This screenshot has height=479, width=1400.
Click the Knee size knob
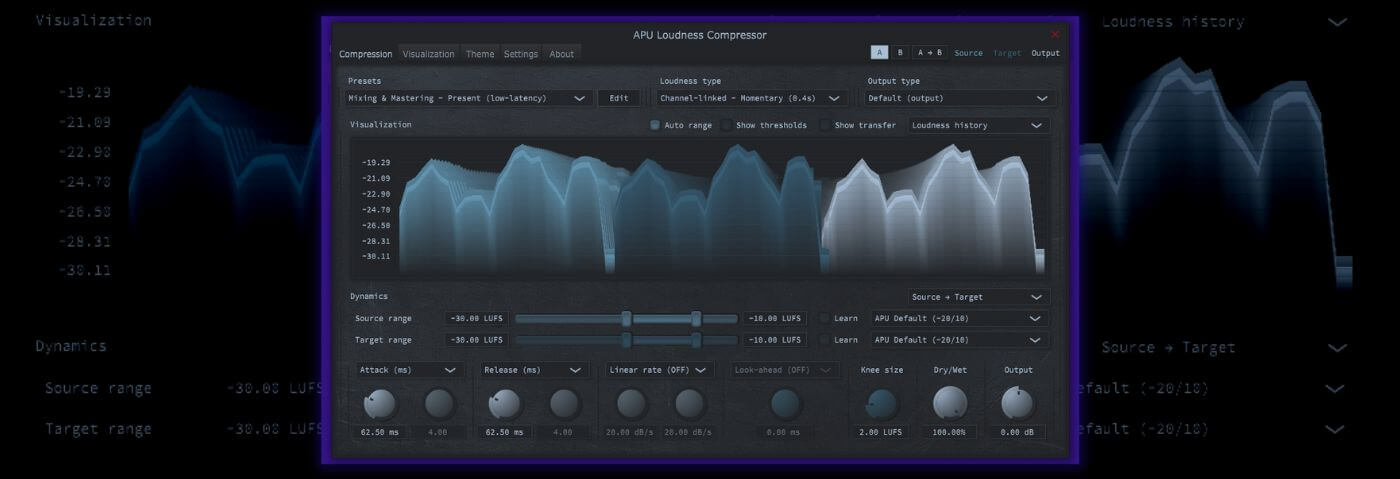(x=882, y=404)
